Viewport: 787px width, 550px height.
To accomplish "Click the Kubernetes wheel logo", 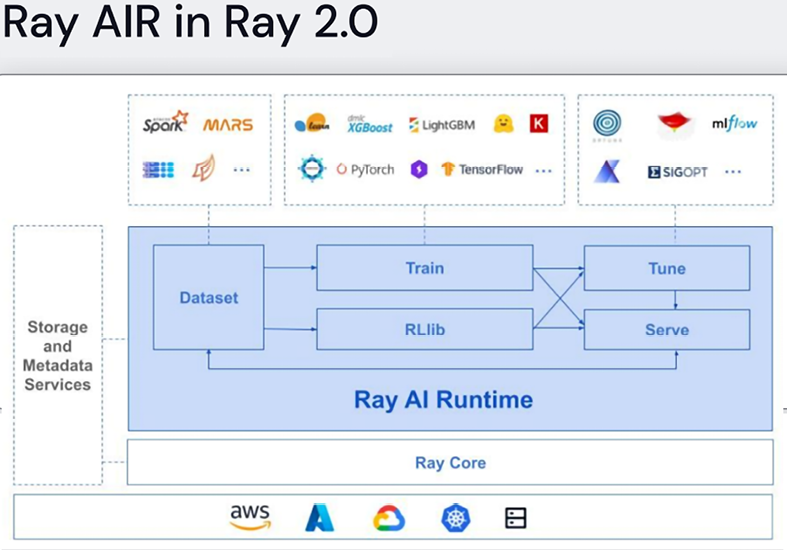I will [x=456, y=518].
